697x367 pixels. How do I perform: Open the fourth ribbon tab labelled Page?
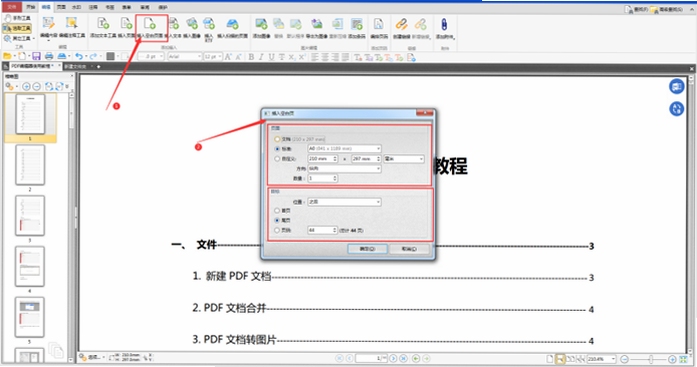(61, 7)
